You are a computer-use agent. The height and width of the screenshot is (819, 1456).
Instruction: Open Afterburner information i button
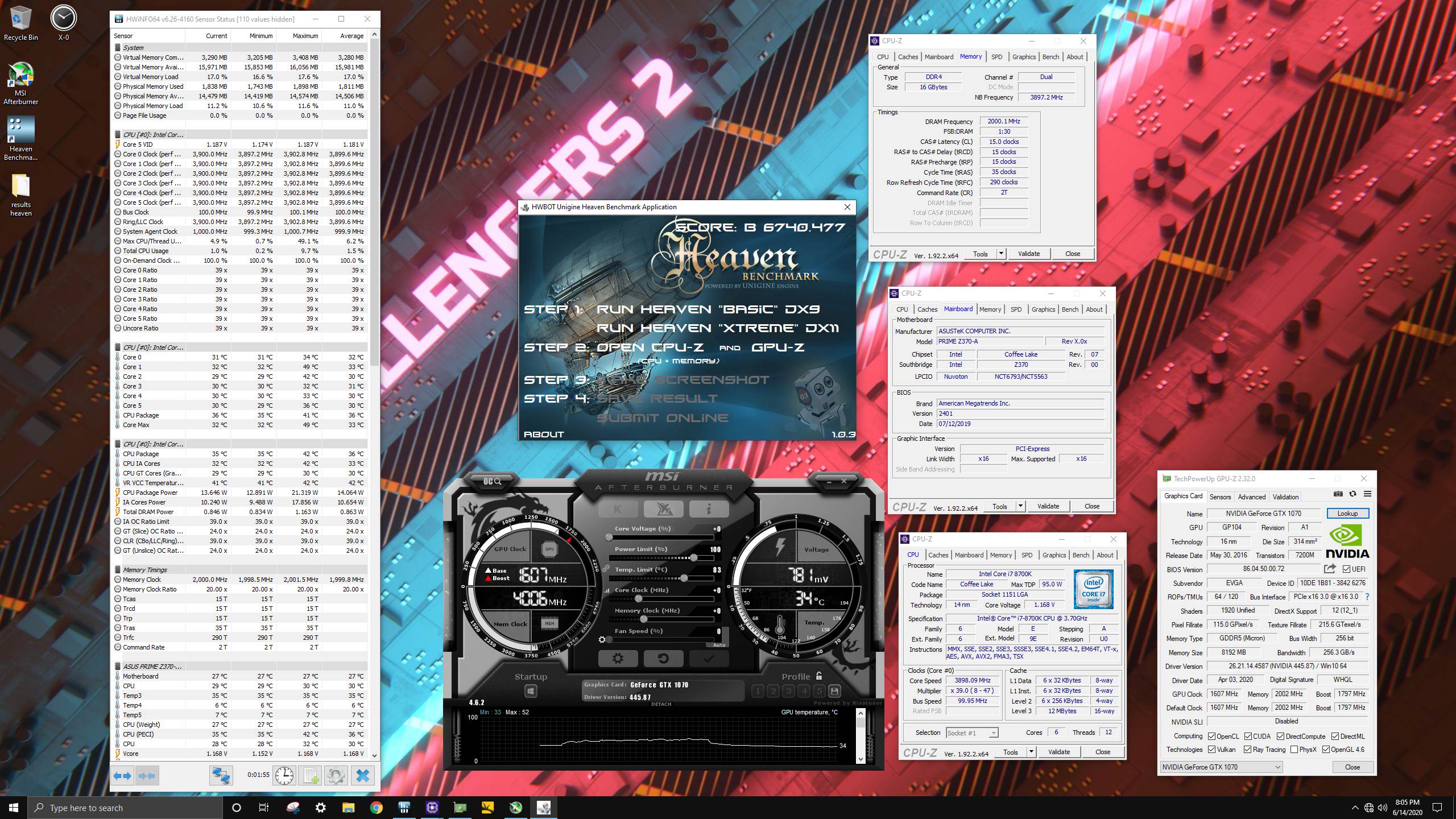(x=708, y=509)
